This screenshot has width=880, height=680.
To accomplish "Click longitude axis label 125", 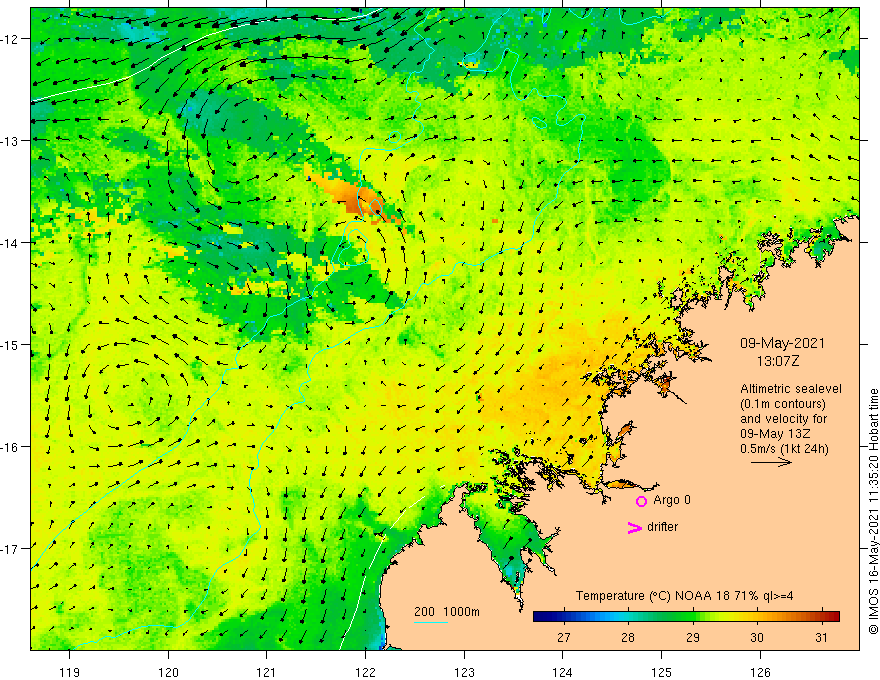I will (x=662, y=672).
